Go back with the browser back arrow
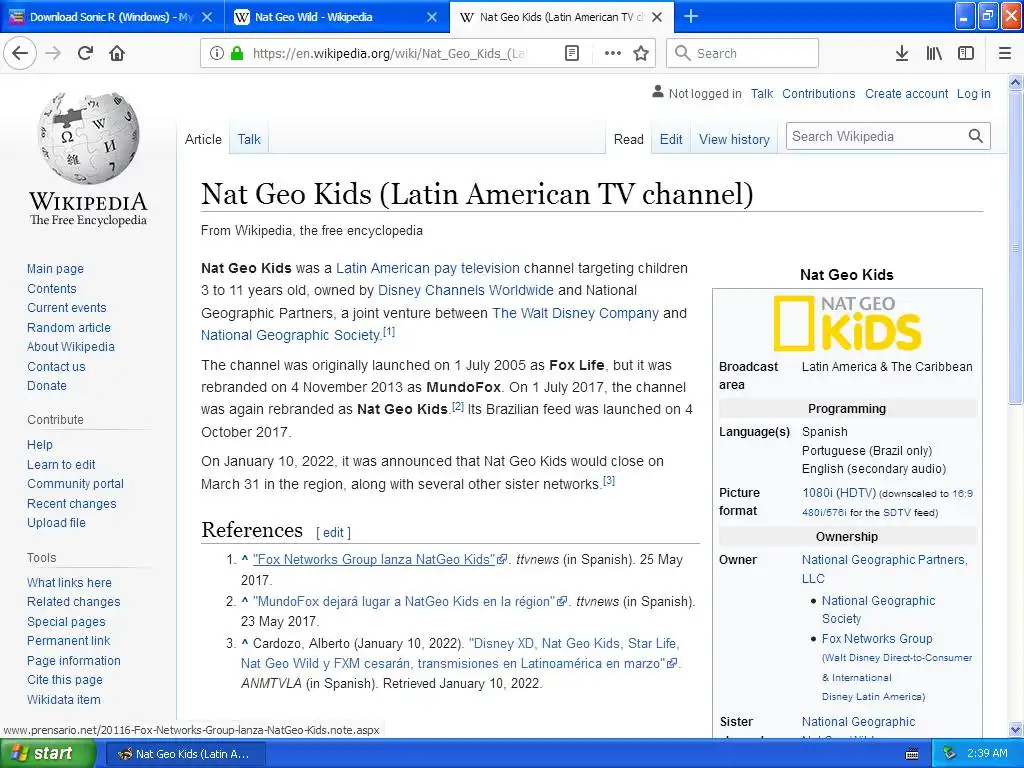Screen dimensions: 1024x768 pyautogui.click(x=20, y=53)
